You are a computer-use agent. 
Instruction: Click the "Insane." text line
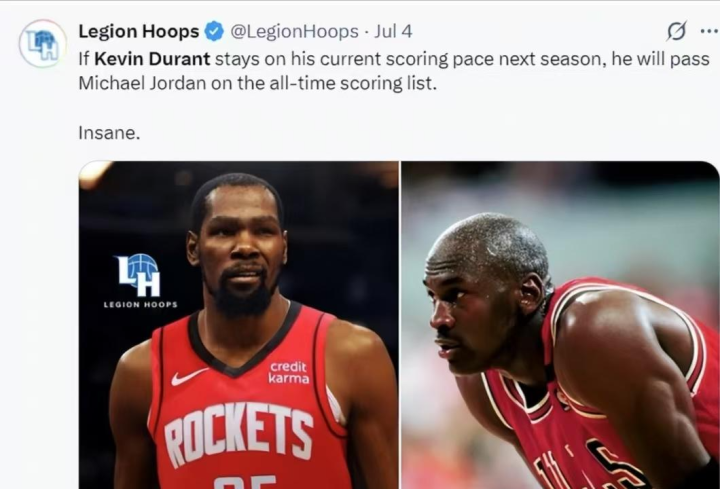point(109,133)
